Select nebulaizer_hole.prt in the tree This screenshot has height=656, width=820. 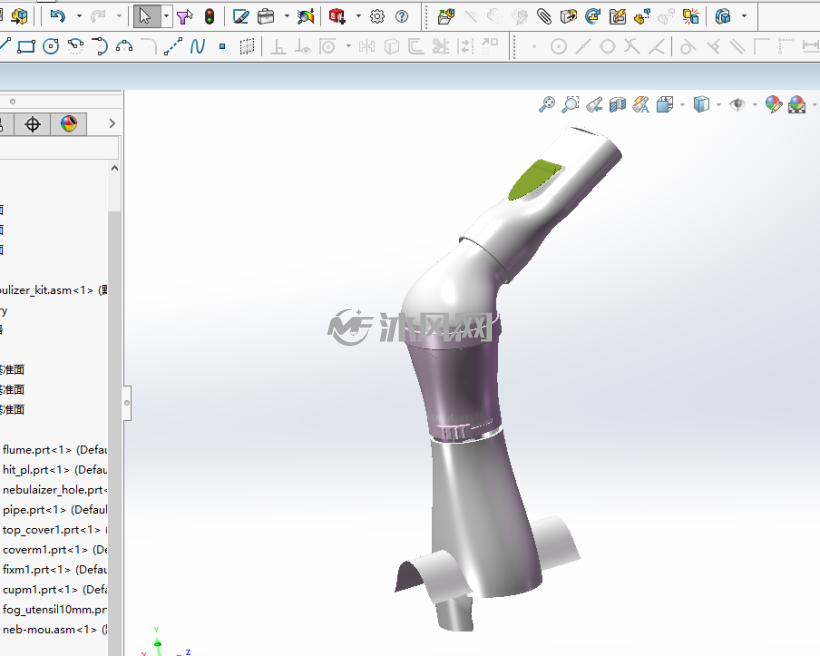coord(54,490)
